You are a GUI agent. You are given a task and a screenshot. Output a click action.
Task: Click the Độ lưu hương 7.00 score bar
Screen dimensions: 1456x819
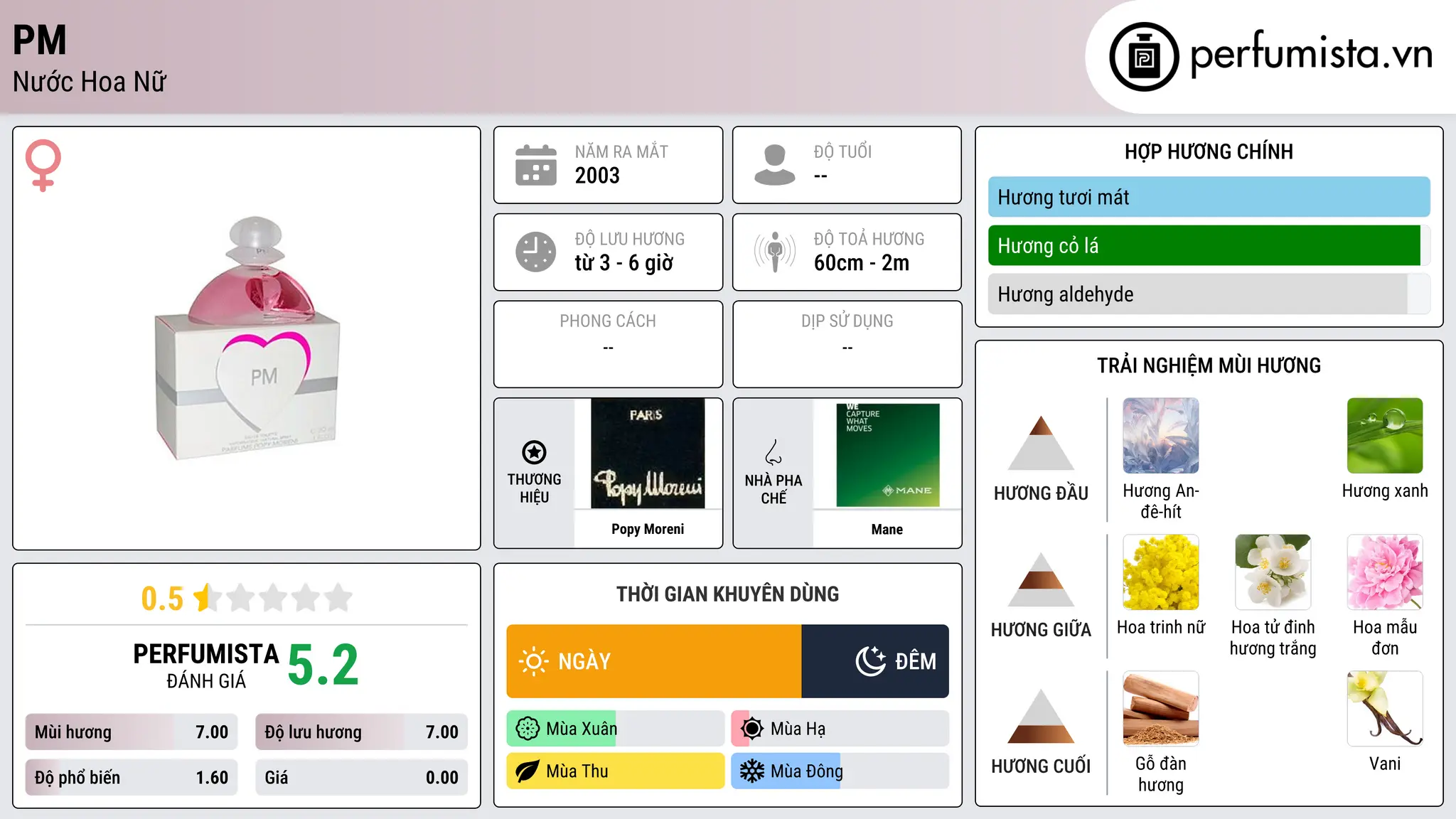click(x=361, y=732)
